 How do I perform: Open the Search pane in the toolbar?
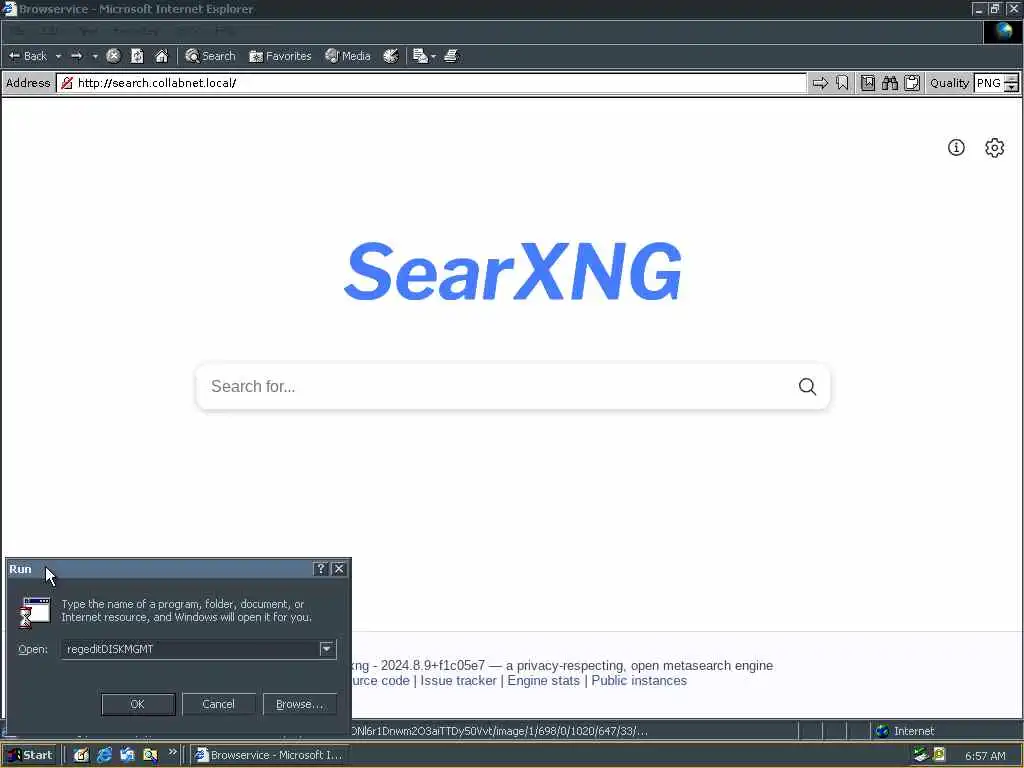click(210, 56)
